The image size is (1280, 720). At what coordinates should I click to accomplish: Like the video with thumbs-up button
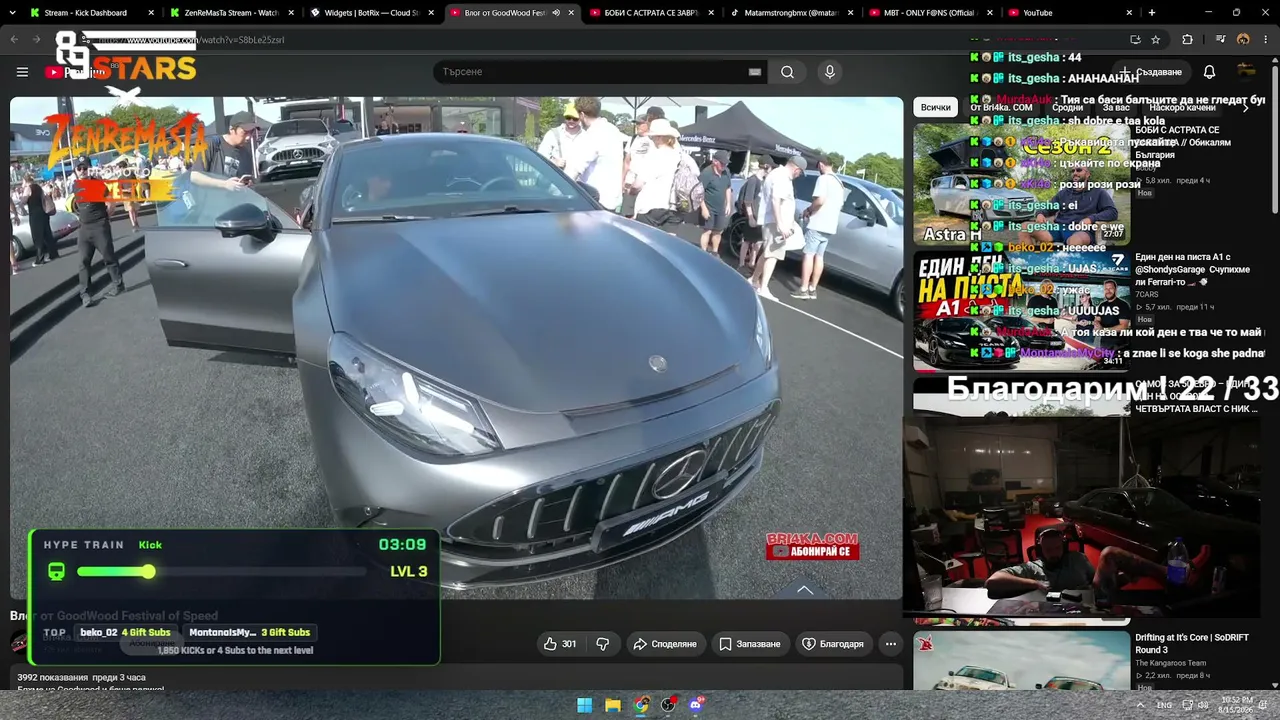(x=559, y=644)
